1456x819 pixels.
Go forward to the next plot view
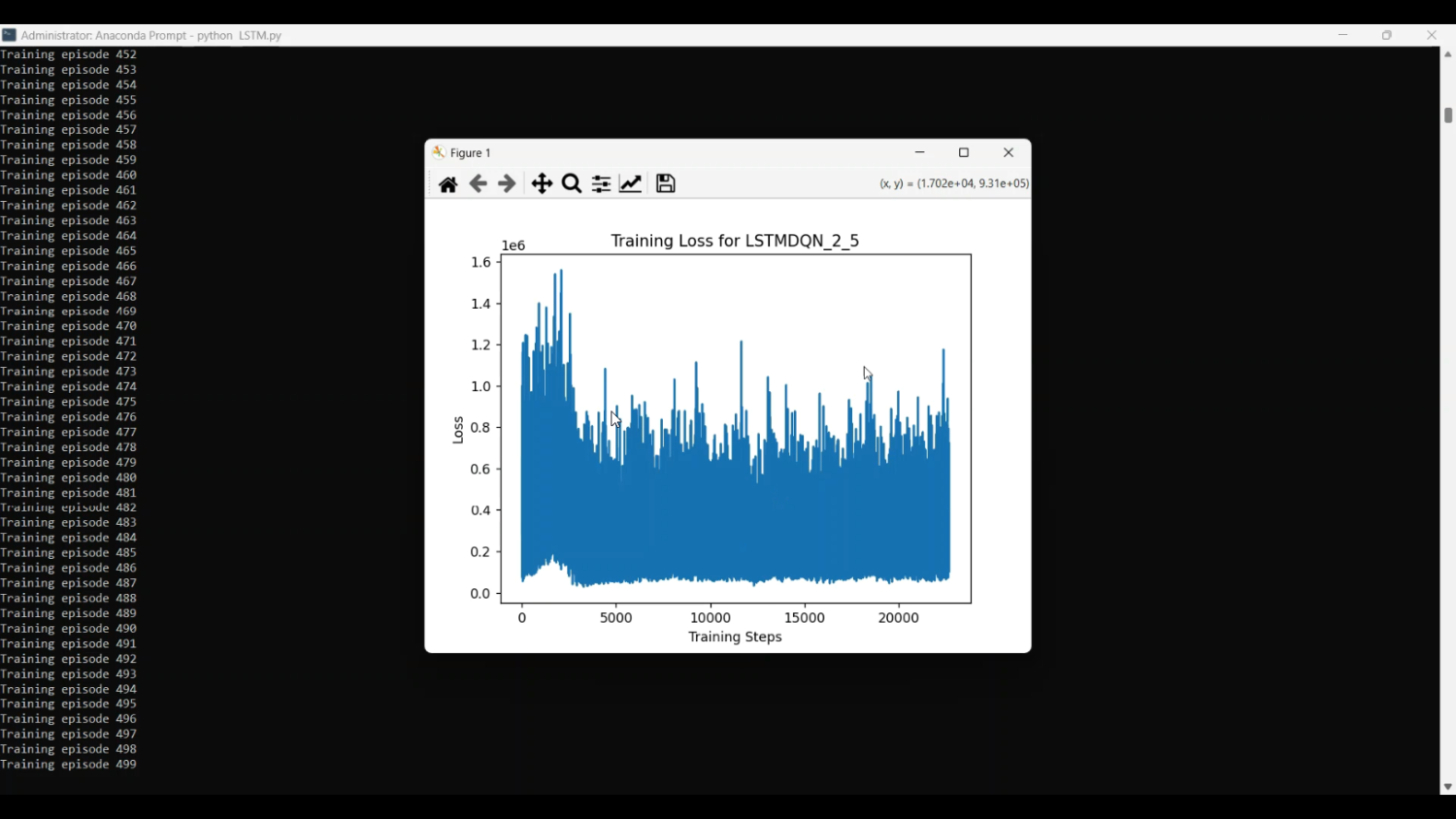[507, 182]
